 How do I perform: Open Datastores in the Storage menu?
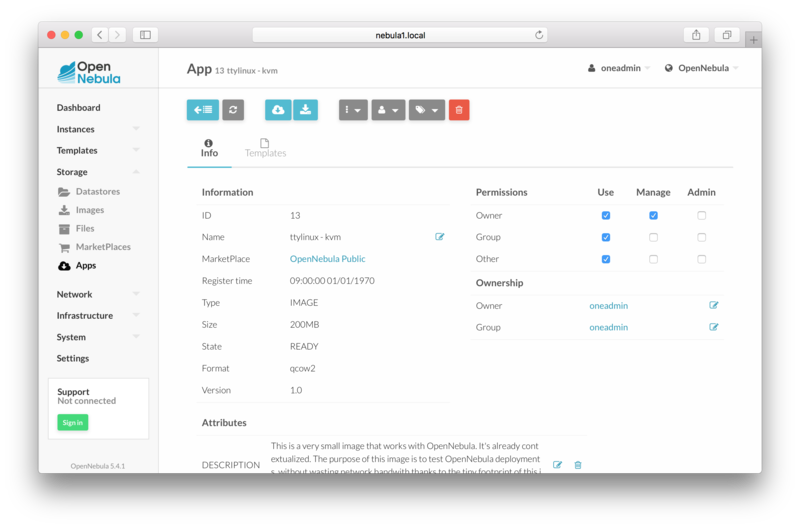tap(97, 192)
